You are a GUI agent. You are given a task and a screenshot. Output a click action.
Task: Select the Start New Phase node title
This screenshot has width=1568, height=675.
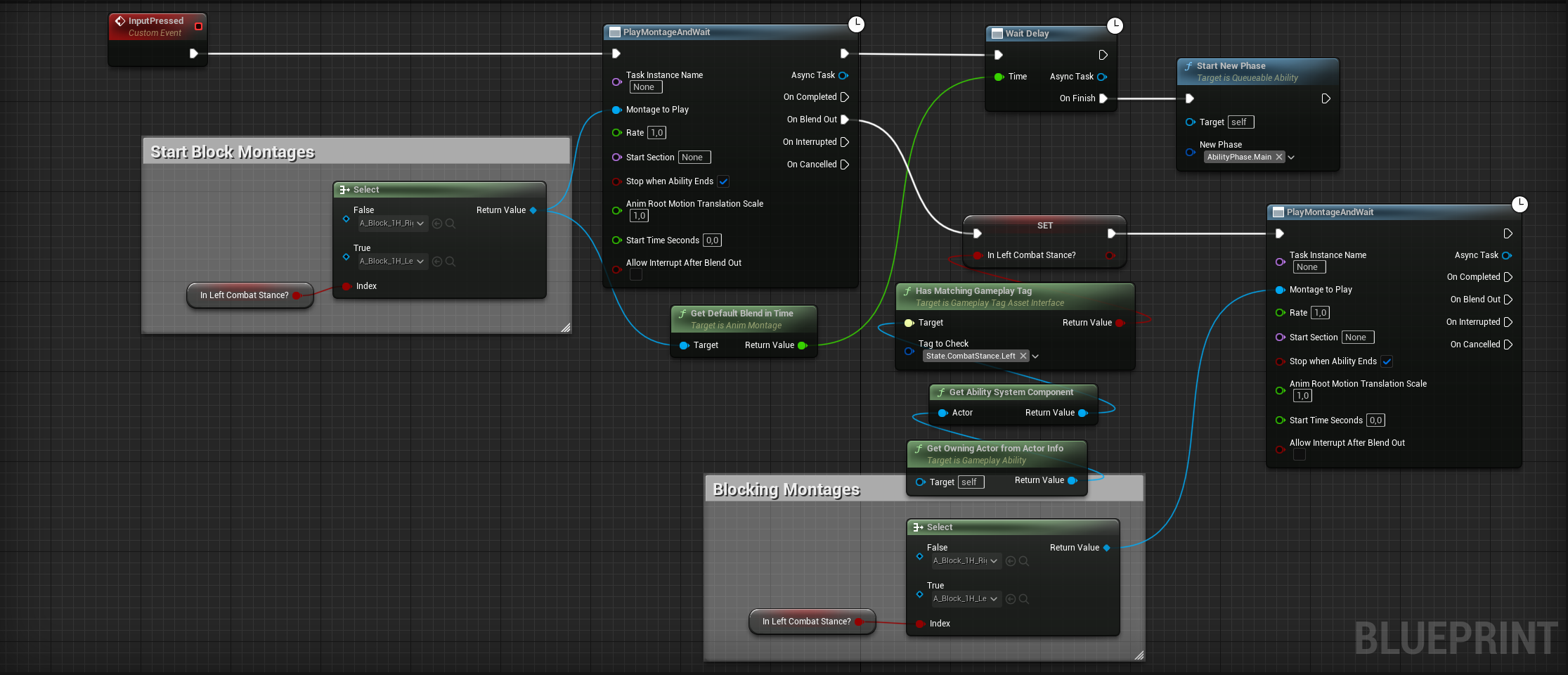coord(1231,66)
